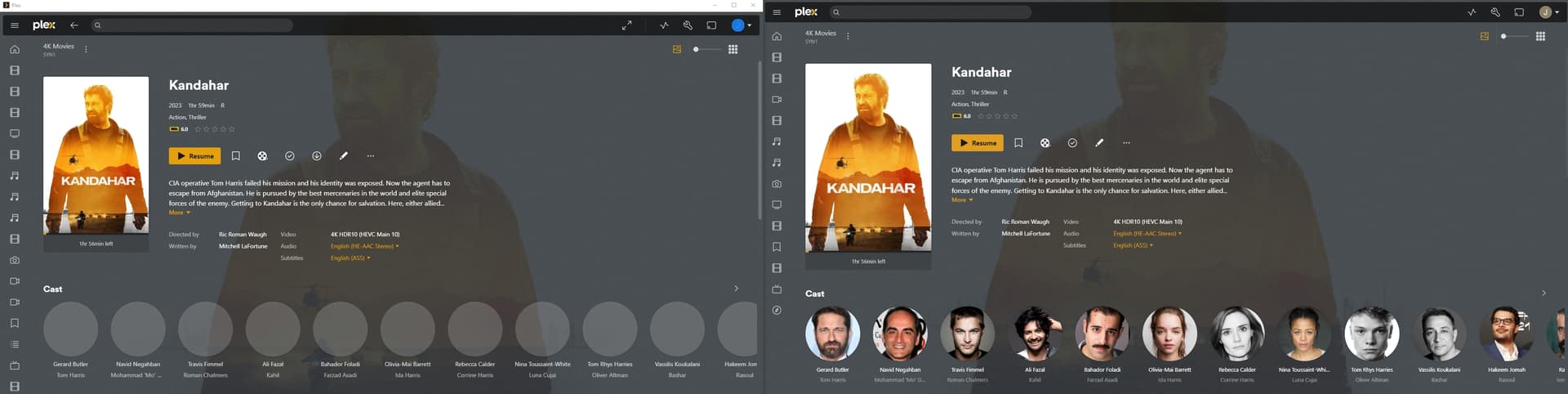Resume Kandahar in left Plex window
1568x394 pixels.
click(194, 155)
